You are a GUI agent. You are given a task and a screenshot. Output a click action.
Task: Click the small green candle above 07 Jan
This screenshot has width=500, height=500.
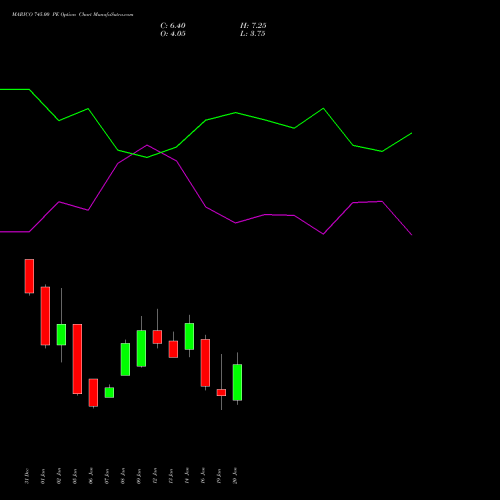[109, 392]
